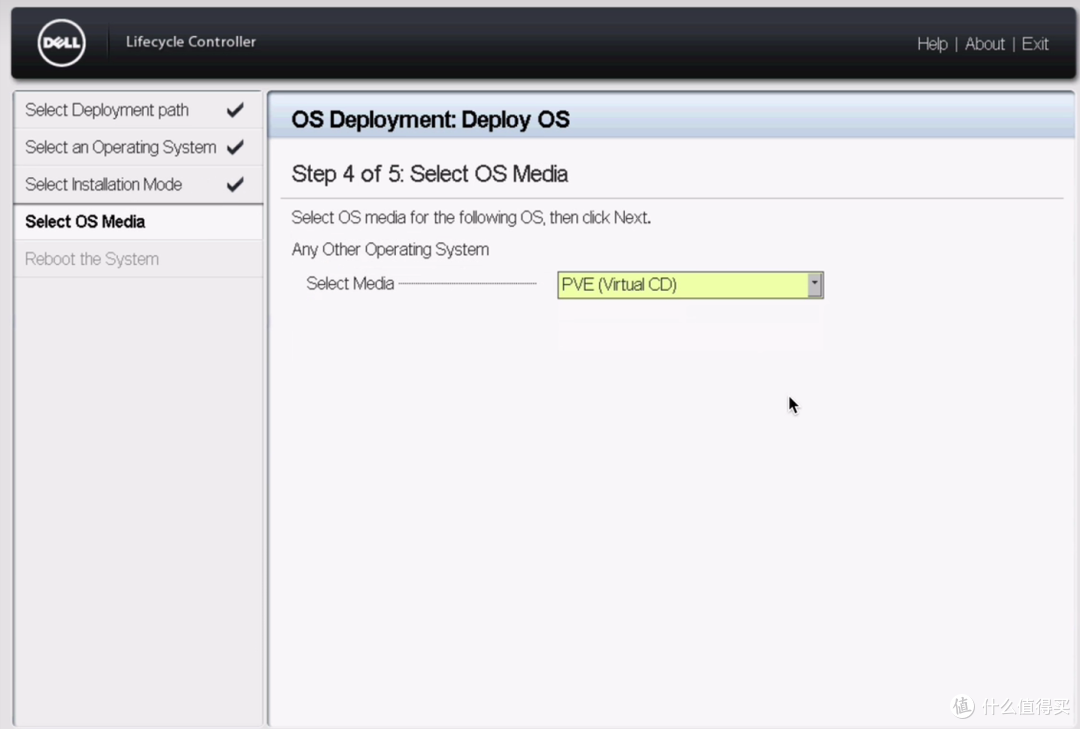Click checkmark beside Select an Operating System

pos(235,147)
